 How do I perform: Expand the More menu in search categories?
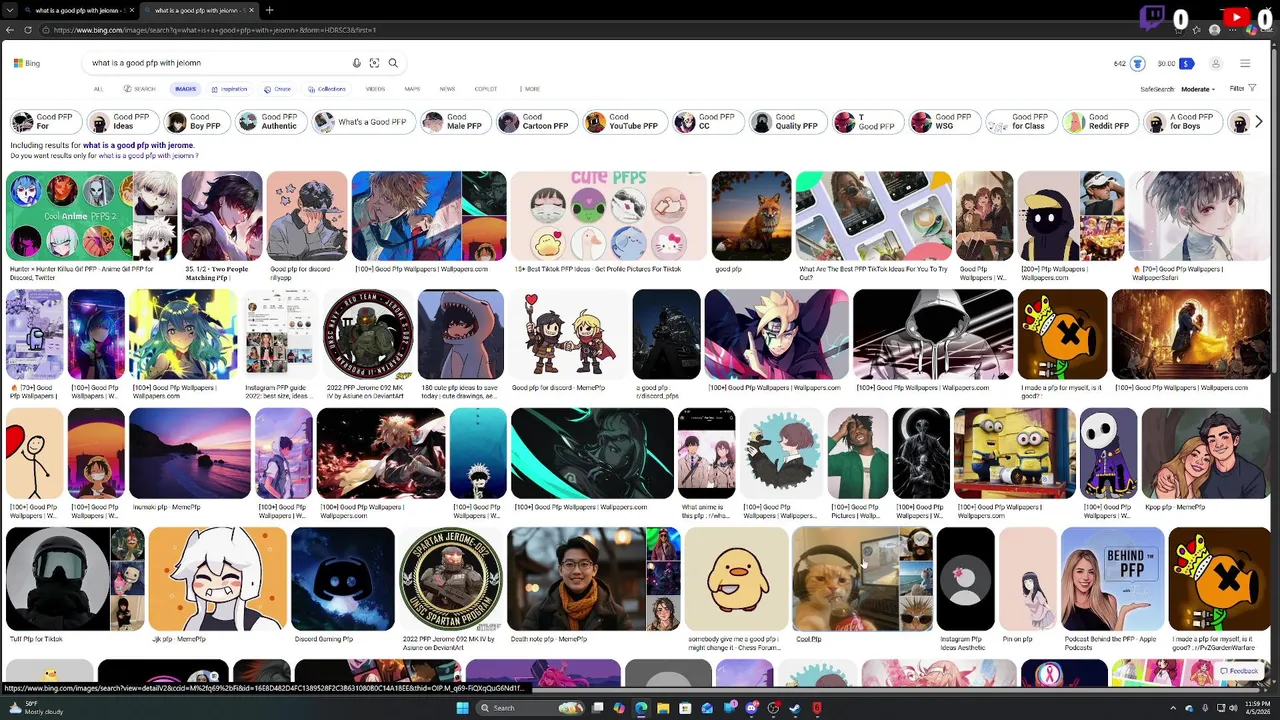(530, 89)
